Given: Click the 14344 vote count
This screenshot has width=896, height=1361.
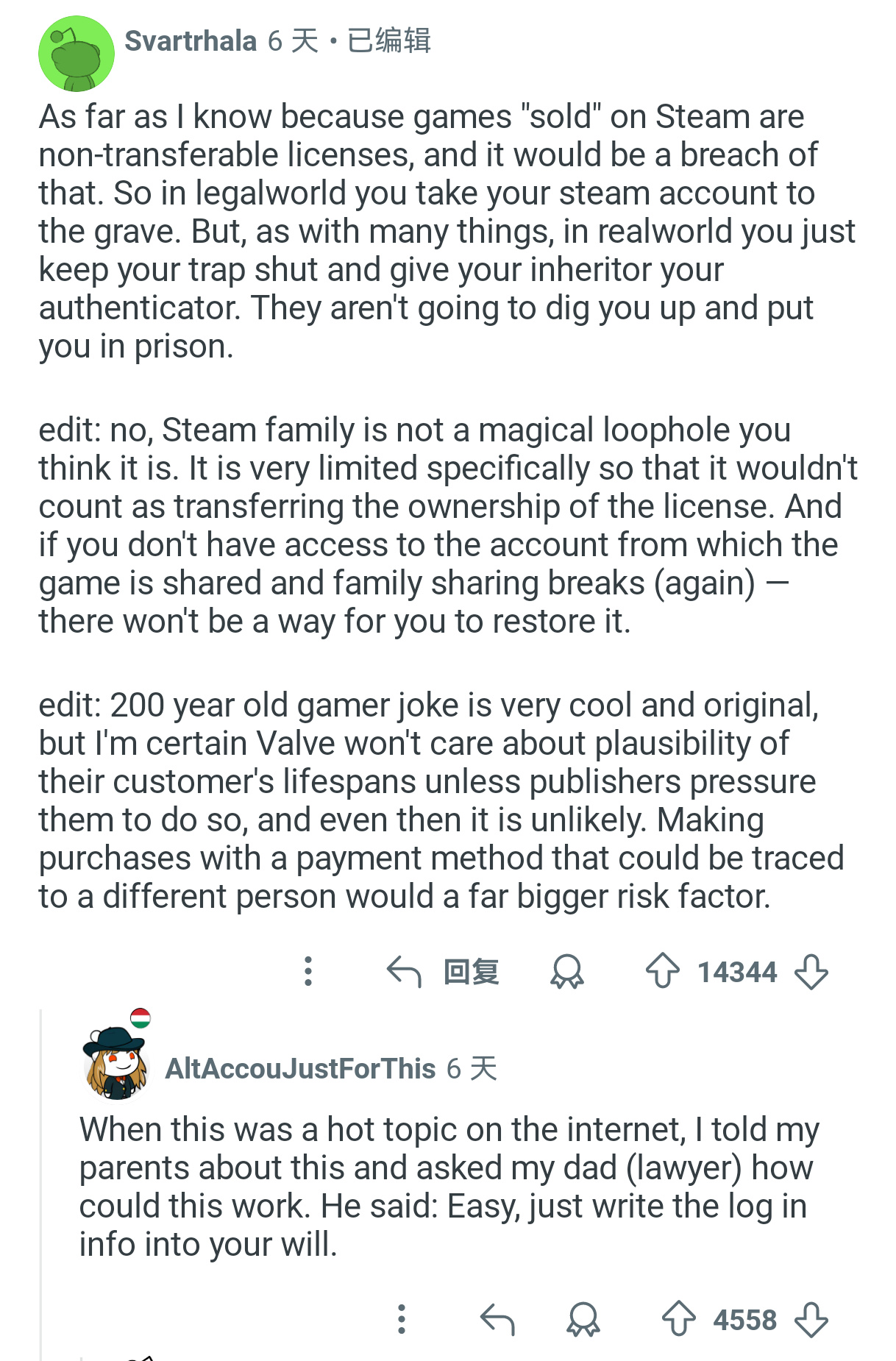Looking at the screenshot, I should tap(737, 972).
